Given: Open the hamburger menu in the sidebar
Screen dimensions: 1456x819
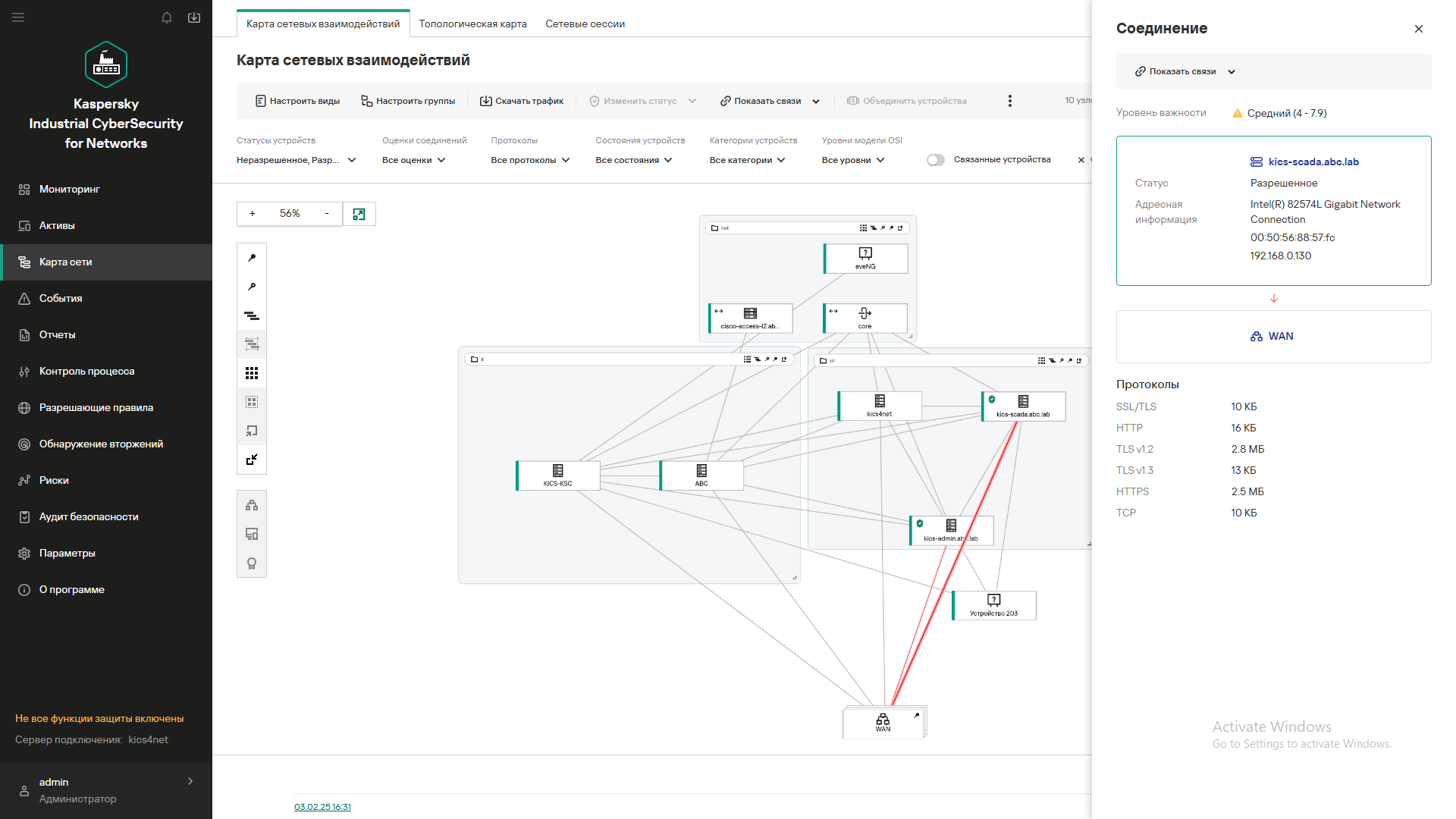Looking at the screenshot, I should 18,17.
